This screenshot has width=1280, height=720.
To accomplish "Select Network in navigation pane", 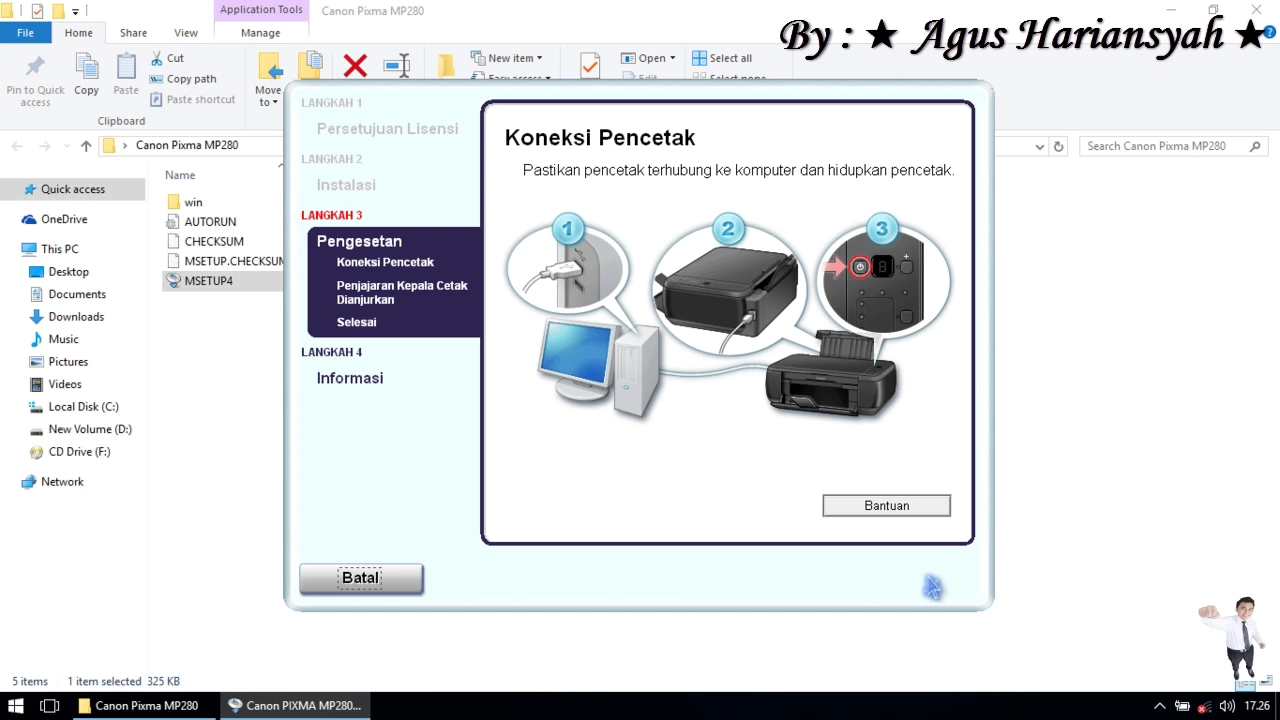I will pyautogui.click(x=62, y=482).
